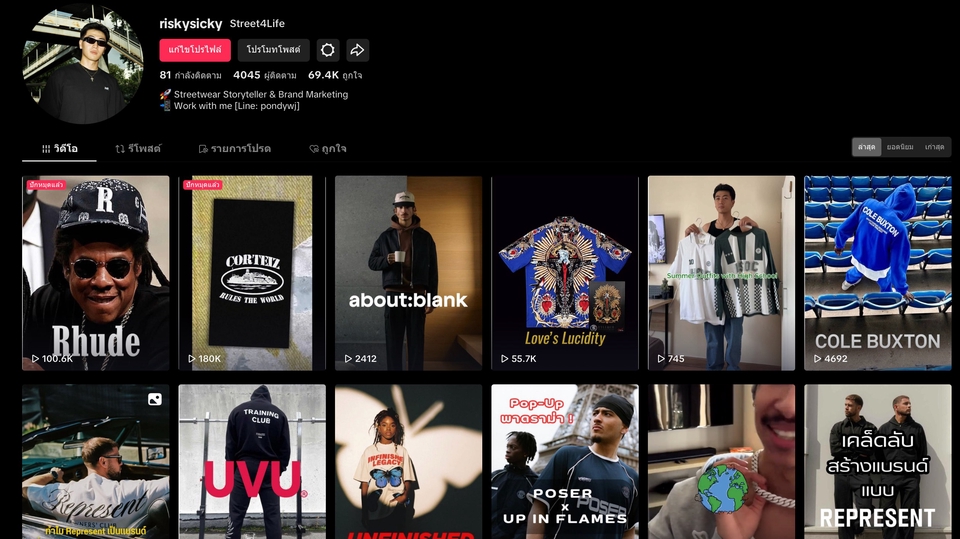
Task: Click the 4692 play count on Cole Buxton
Action: 831,359
